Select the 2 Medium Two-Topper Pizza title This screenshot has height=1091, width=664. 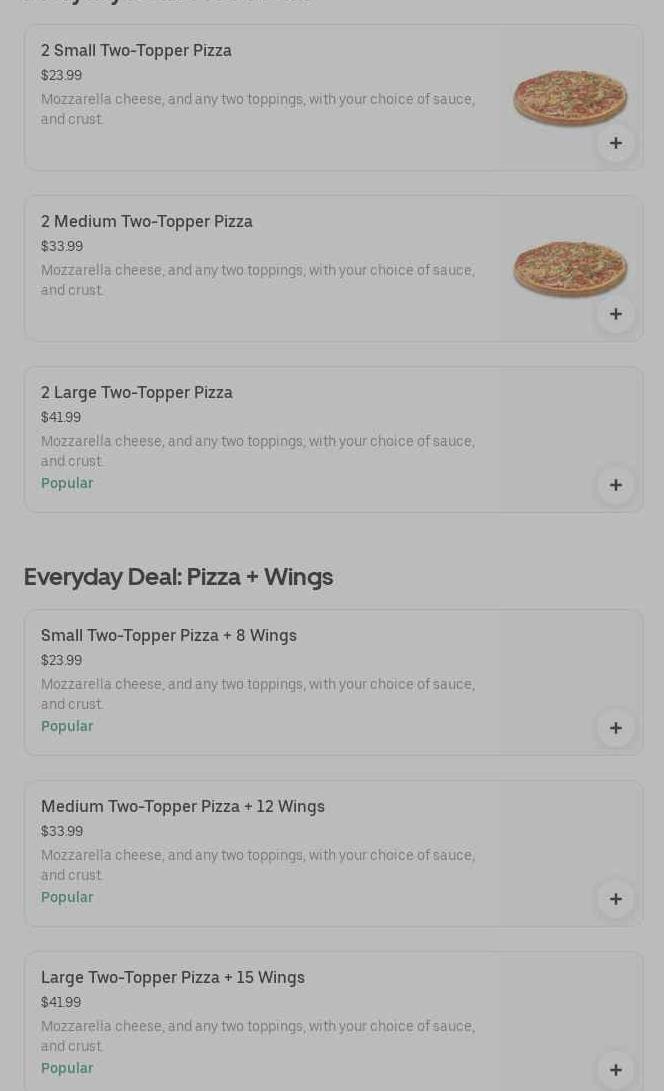[147, 221]
